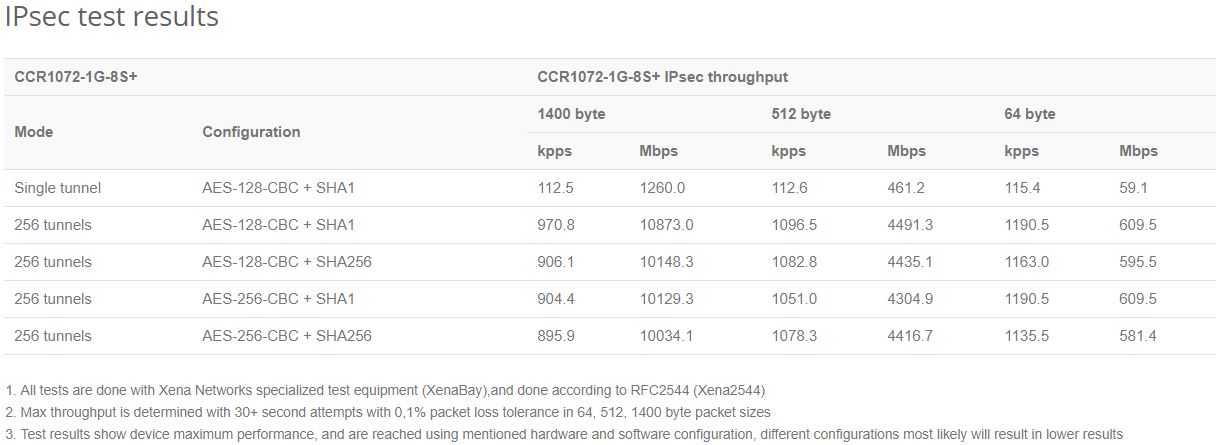Click footnote about Xena Networks test equipment
Screen dimensions: 1222x445
[x=385, y=390]
